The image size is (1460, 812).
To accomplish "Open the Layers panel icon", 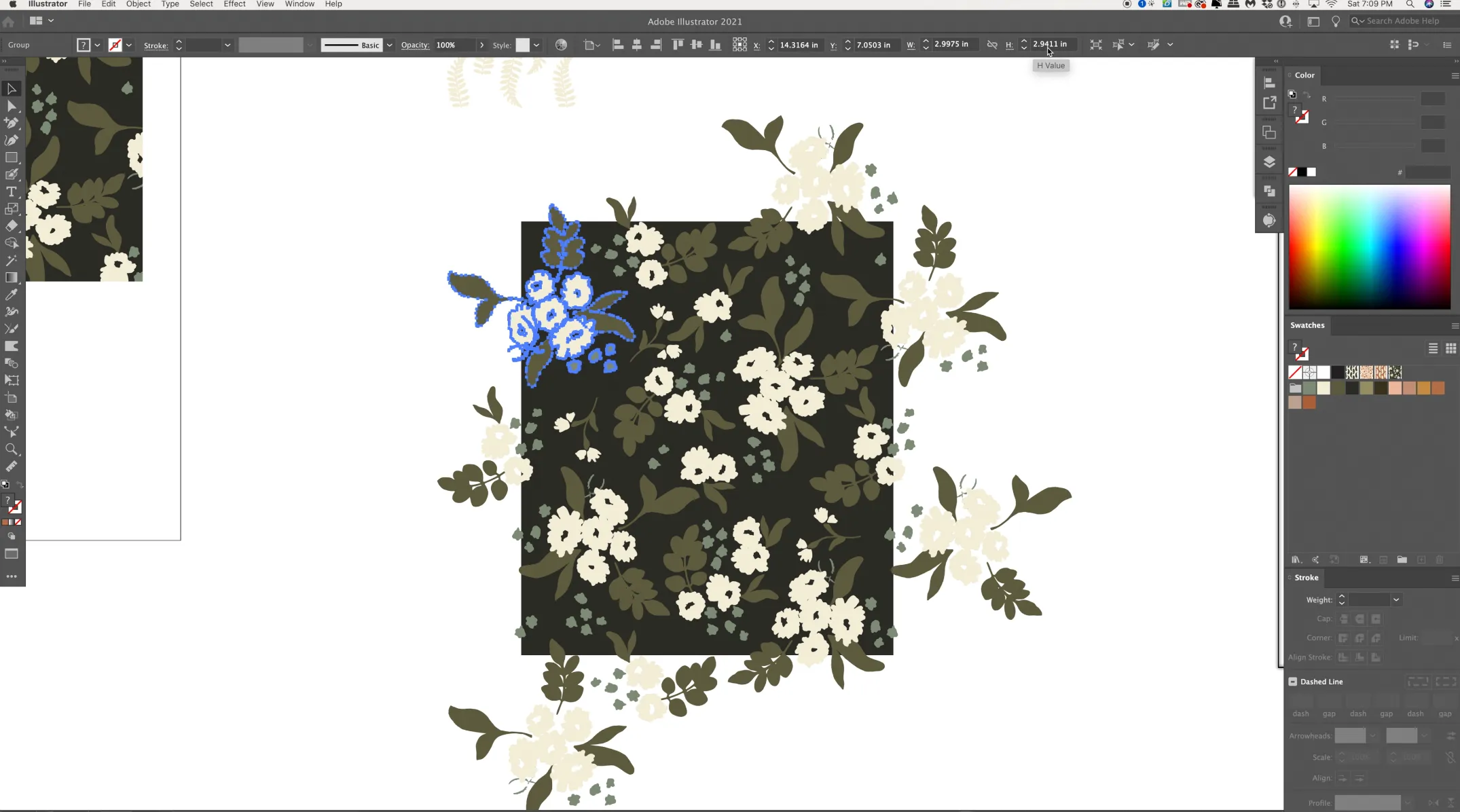I will tap(1269, 162).
